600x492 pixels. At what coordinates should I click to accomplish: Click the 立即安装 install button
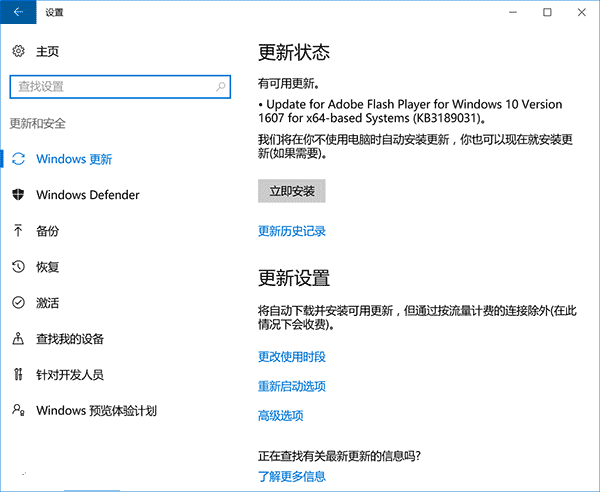(x=292, y=191)
